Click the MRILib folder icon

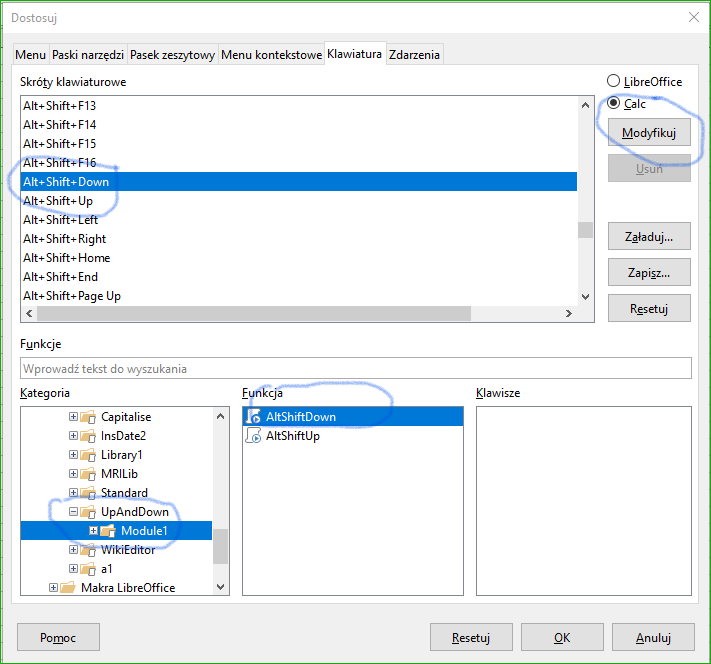pos(88,474)
